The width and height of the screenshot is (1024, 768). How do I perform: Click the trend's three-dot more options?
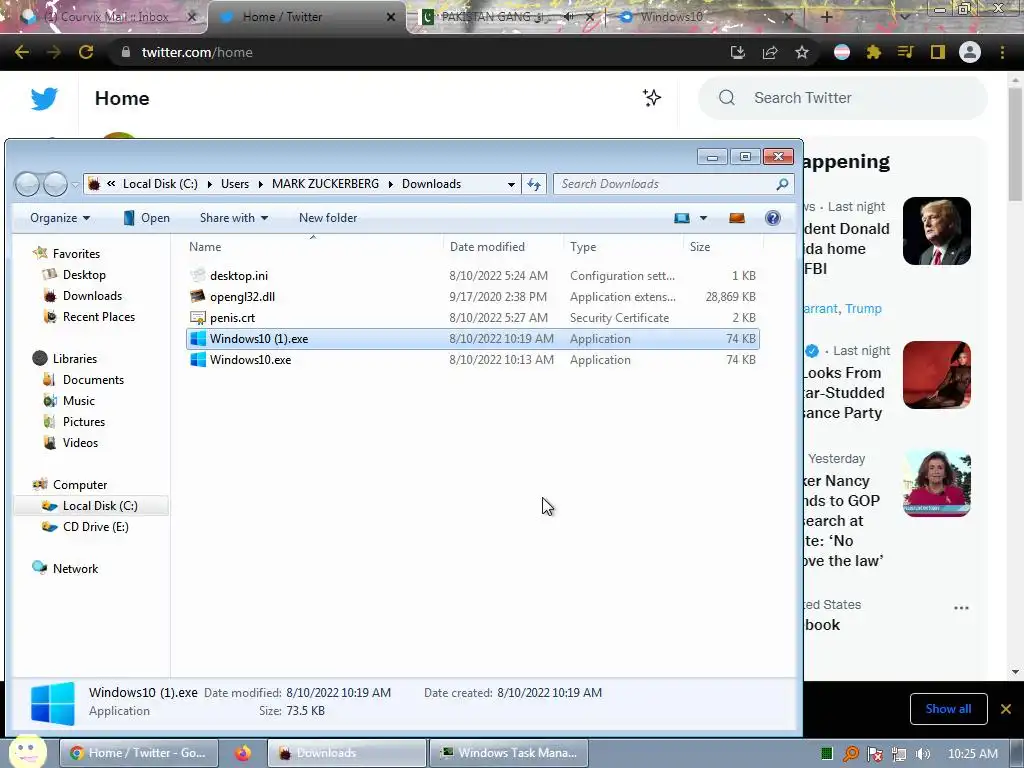pos(961,608)
